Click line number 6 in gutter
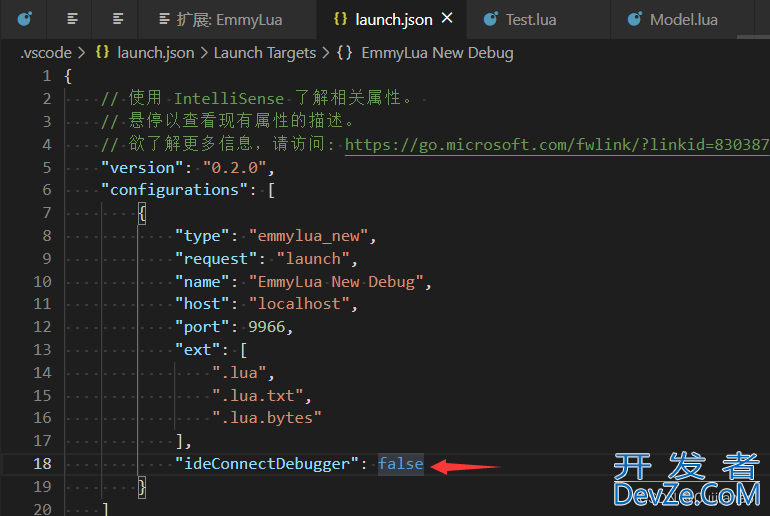770x516 pixels. (47, 190)
